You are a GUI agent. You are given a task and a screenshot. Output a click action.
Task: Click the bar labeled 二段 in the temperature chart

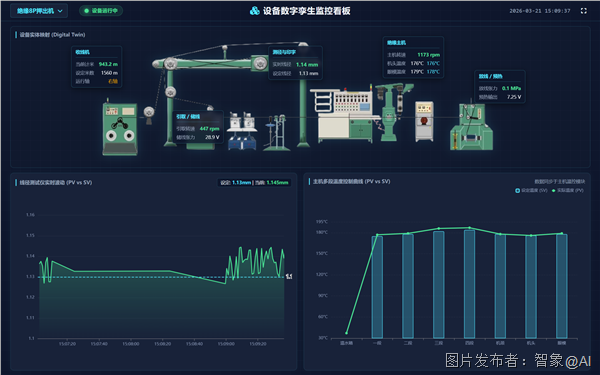[x=408, y=286]
